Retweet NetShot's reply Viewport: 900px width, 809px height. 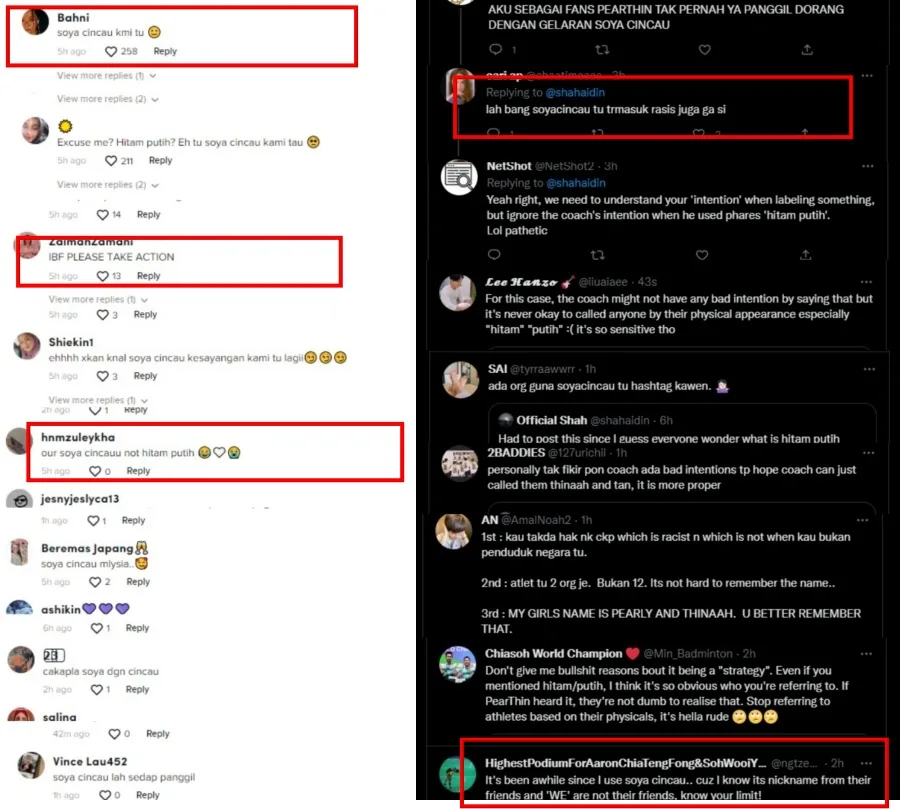click(x=598, y=255)
